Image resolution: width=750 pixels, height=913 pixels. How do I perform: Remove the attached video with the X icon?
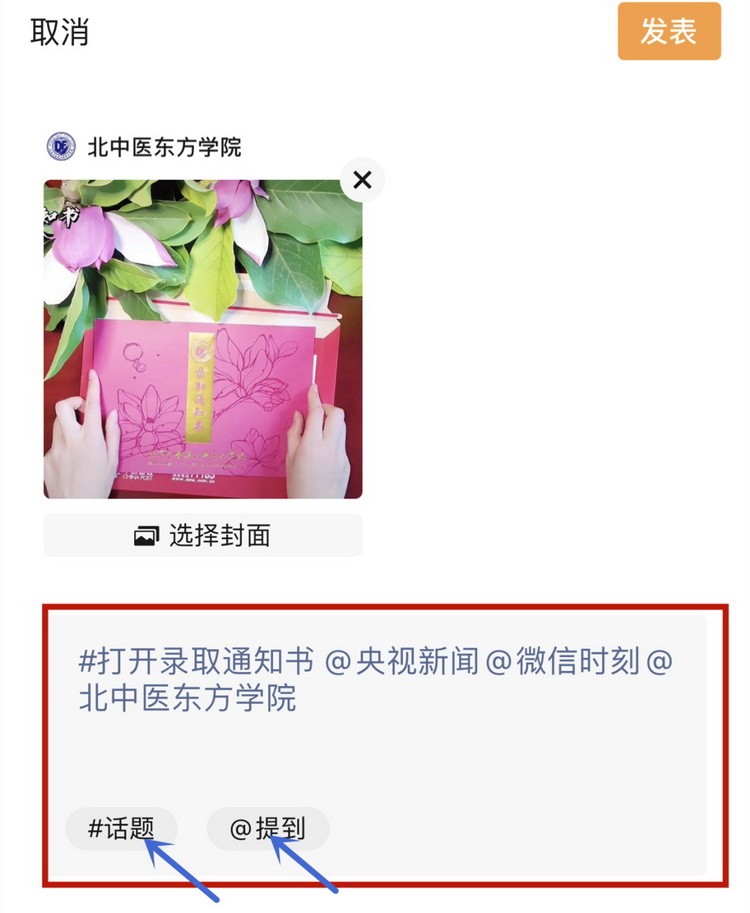coord(362,180)
